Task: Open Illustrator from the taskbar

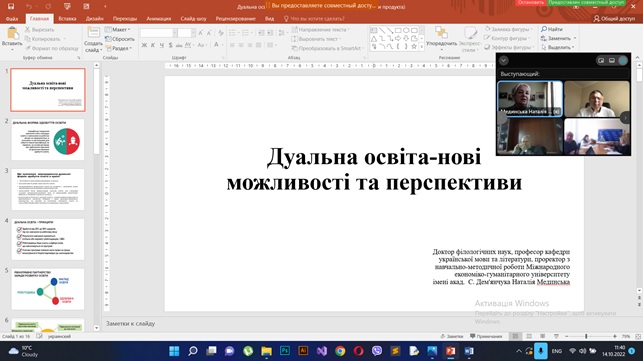Action: [x=303, y=351]
